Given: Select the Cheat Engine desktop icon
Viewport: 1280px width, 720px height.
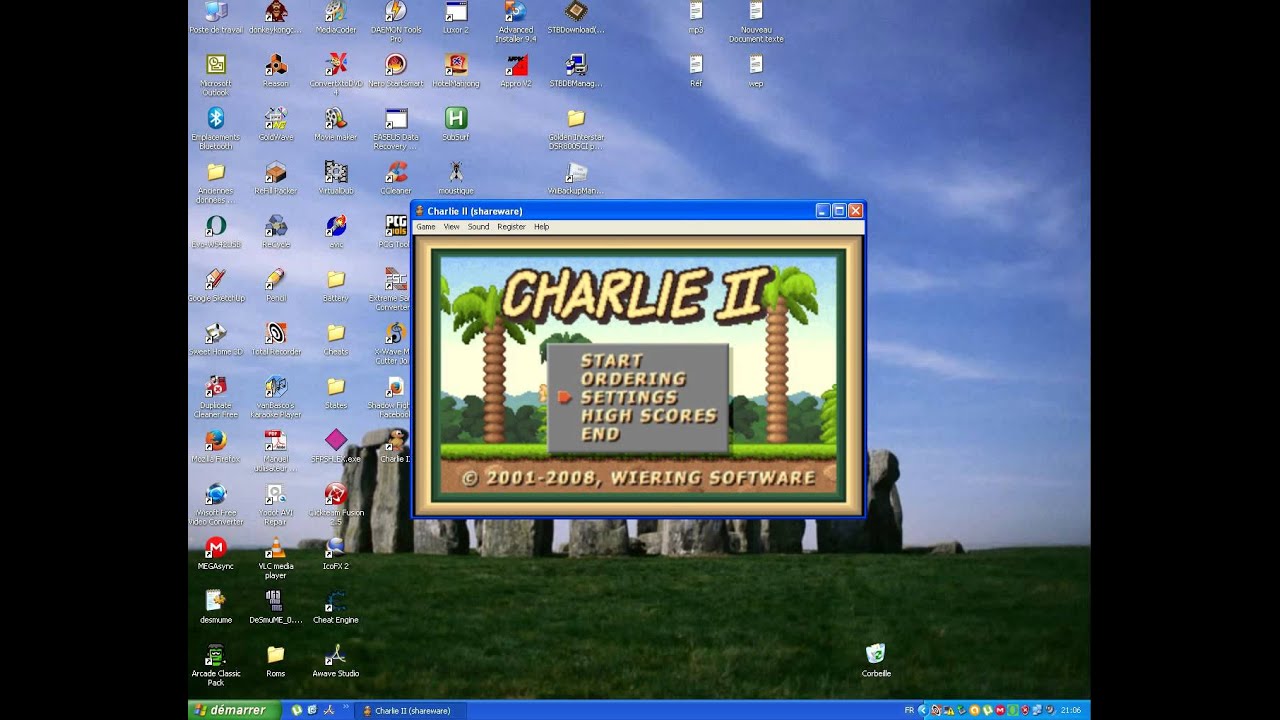Looking at the screenshot, I should [x=336, y=607].
